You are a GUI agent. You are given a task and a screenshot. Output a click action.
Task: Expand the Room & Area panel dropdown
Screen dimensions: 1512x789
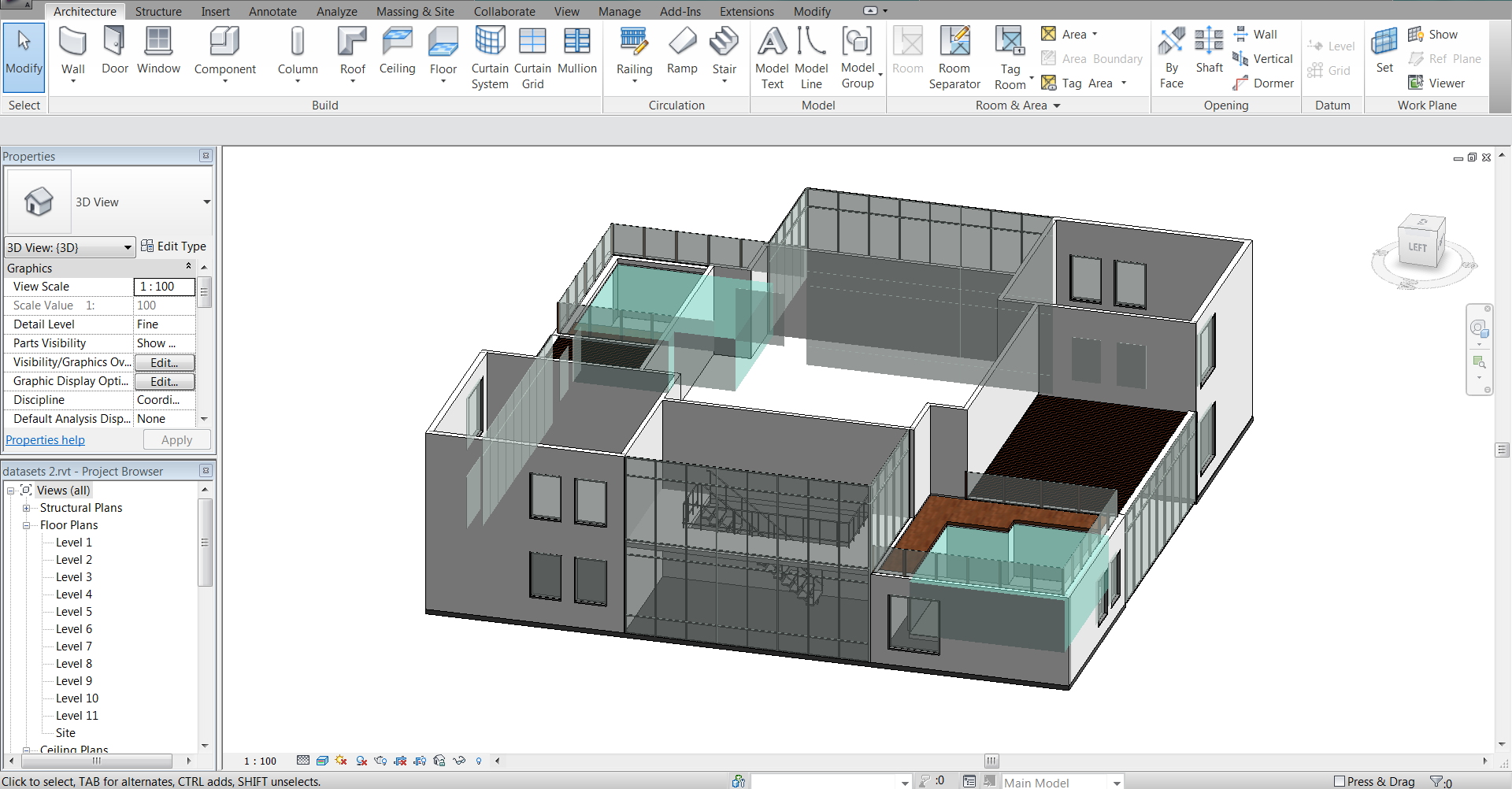(1057, 106)
